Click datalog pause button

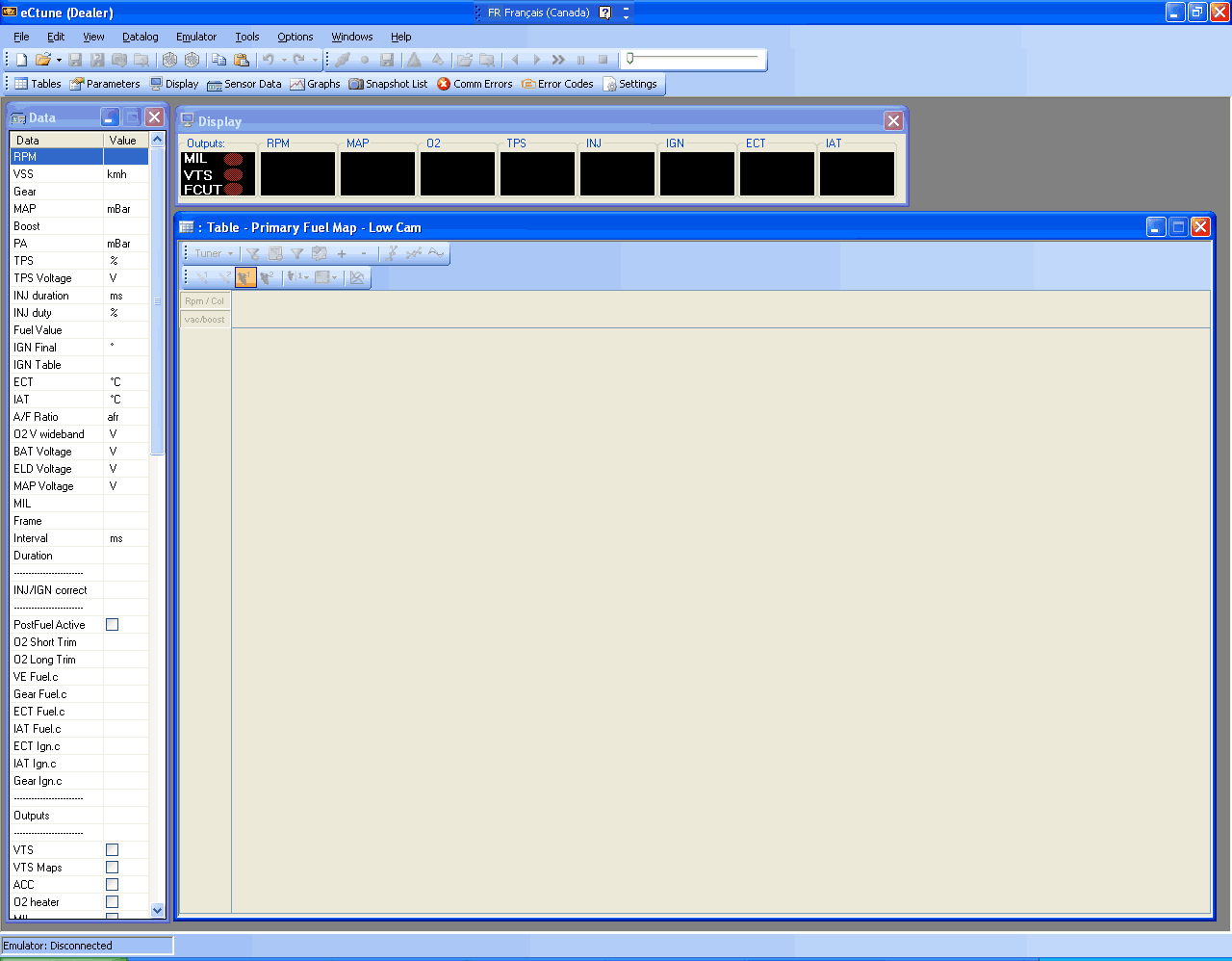pyautogui.click(x=580, y=60)
